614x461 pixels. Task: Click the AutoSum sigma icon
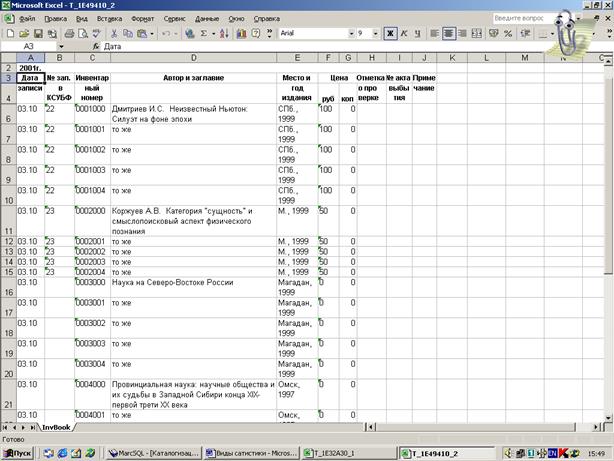pyautogui.click(x=203, y=33)
